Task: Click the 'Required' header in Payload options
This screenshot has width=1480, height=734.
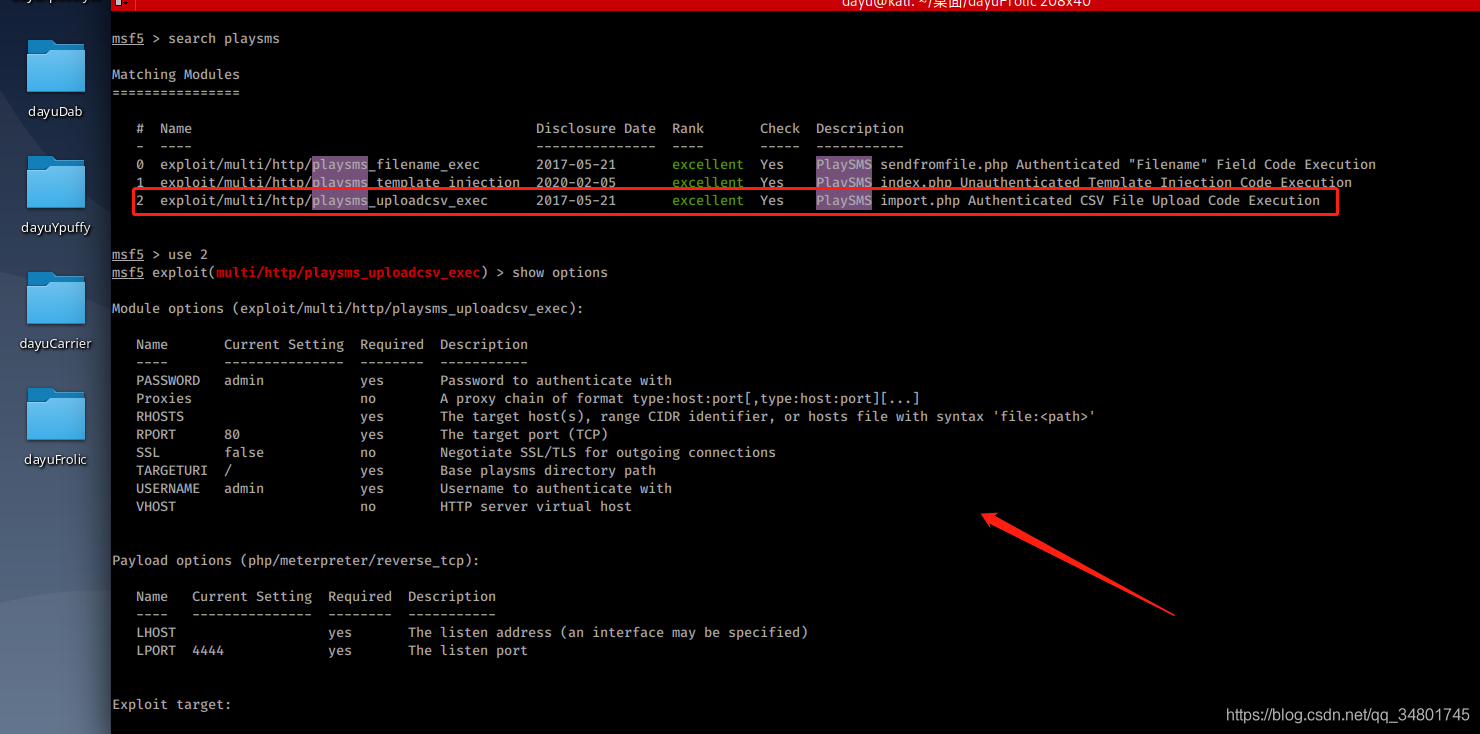Action: [x=360, y=596]
